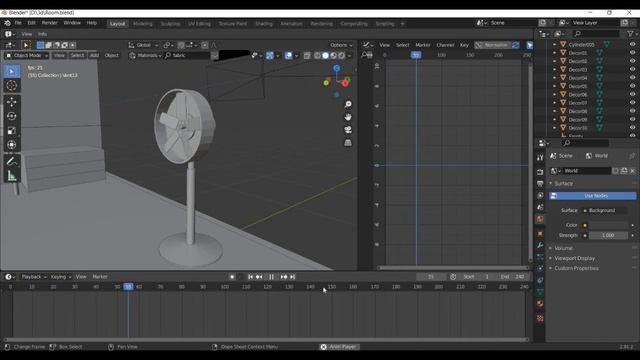Select the Cursor tool in viewport toolbar
Image resolution: width=640 pixels, height=360 pixels.
(x=11, y=85)
